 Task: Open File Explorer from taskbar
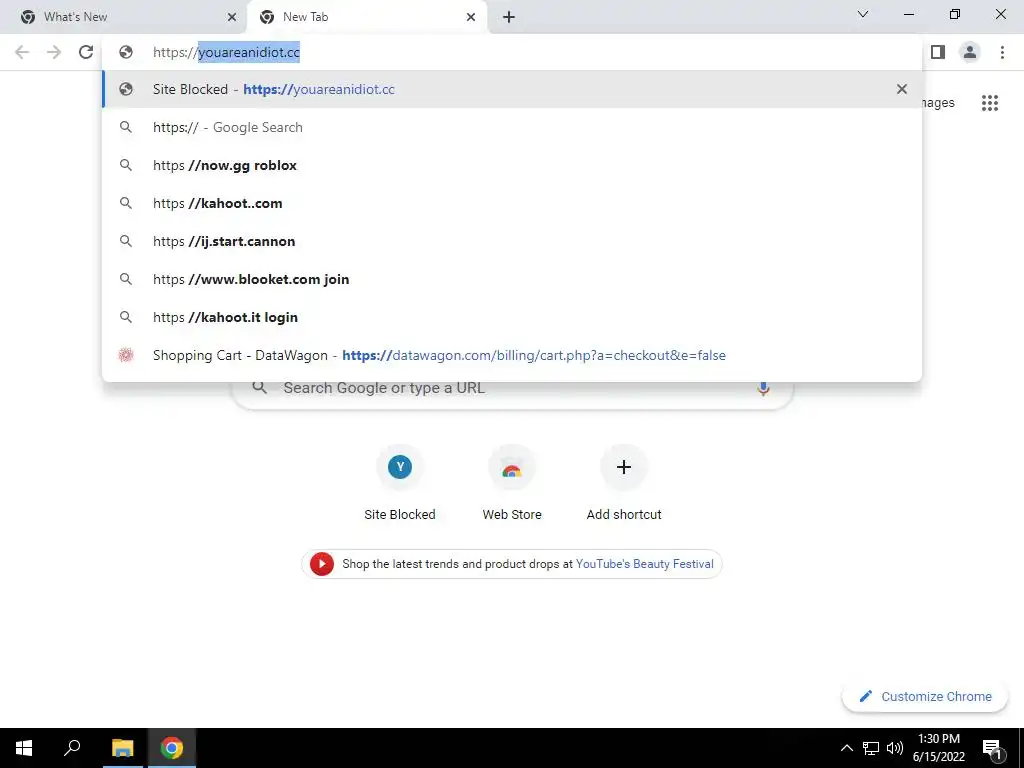(x=122, y=748)
